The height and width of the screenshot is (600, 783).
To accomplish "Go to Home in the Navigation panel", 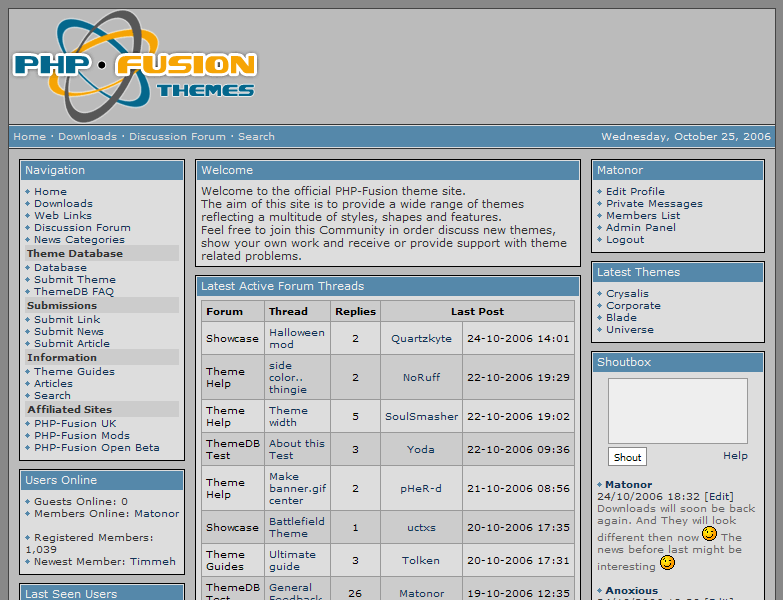I will coord(50,192).
